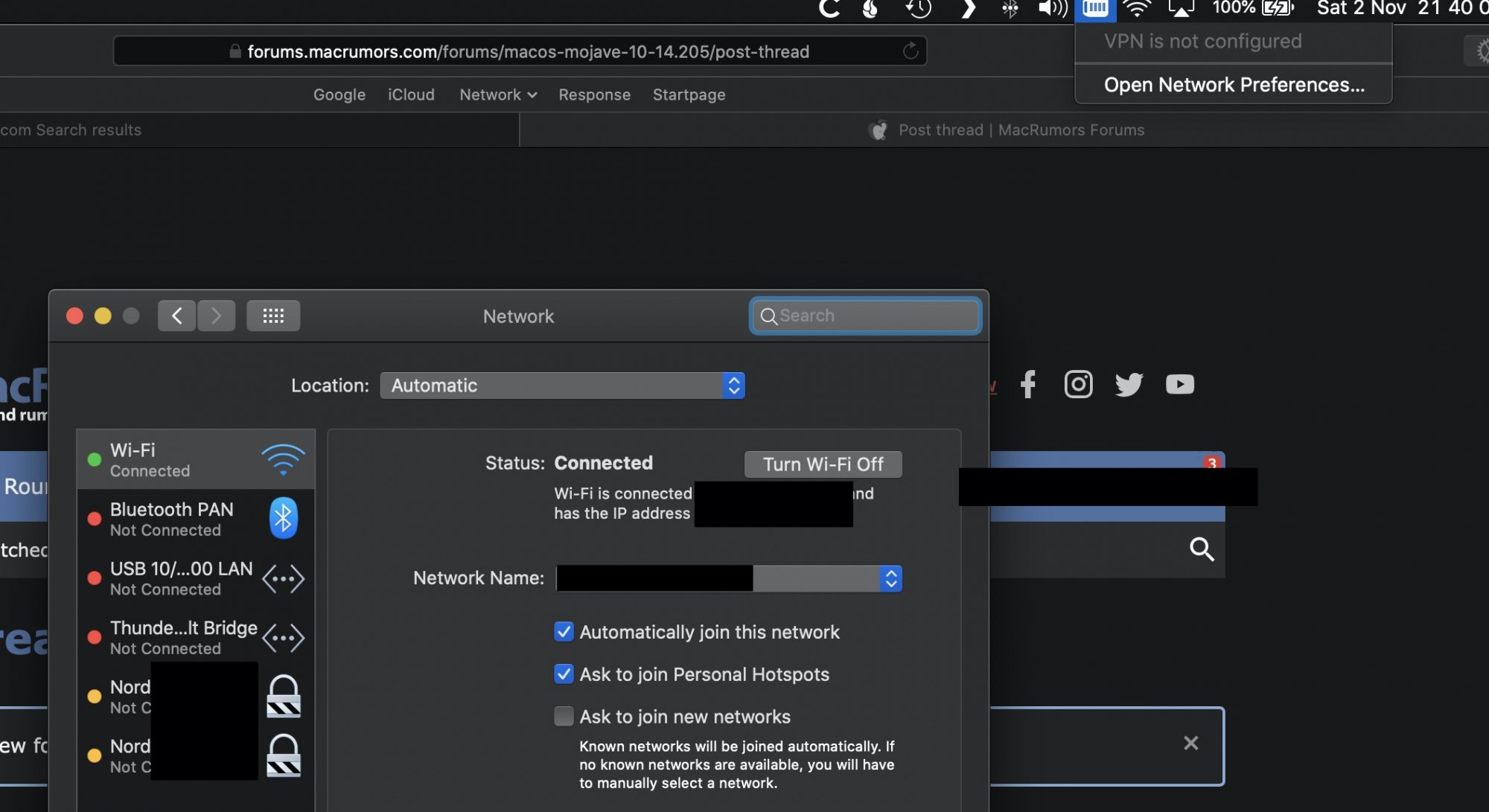Click the date and time in menu bar
This screenshot has height=812, width=1489.
(x=1403, y=8)
